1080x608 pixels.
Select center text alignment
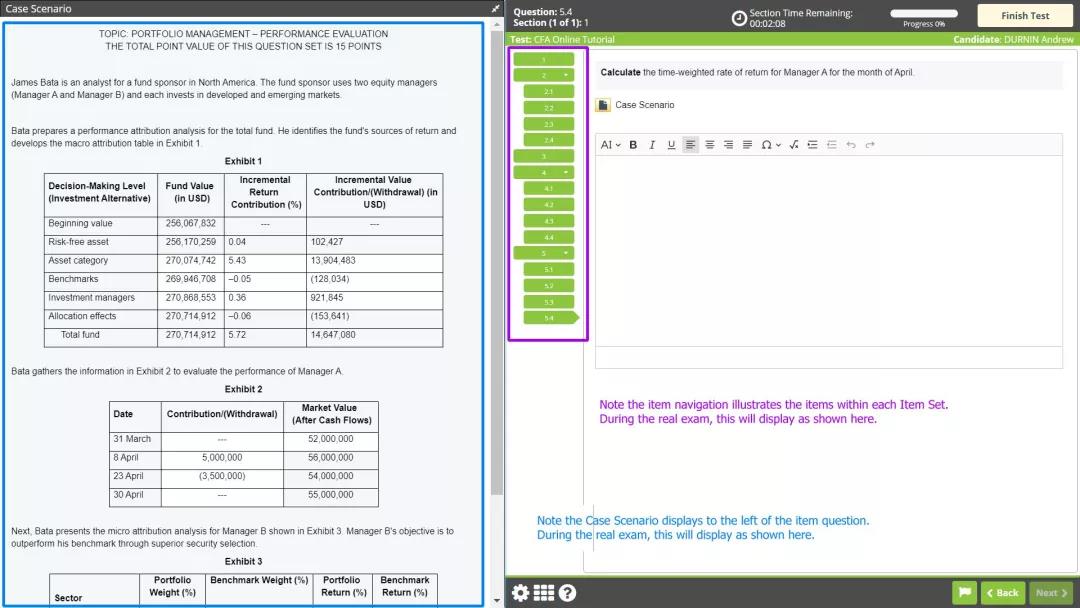coord(710,145)
